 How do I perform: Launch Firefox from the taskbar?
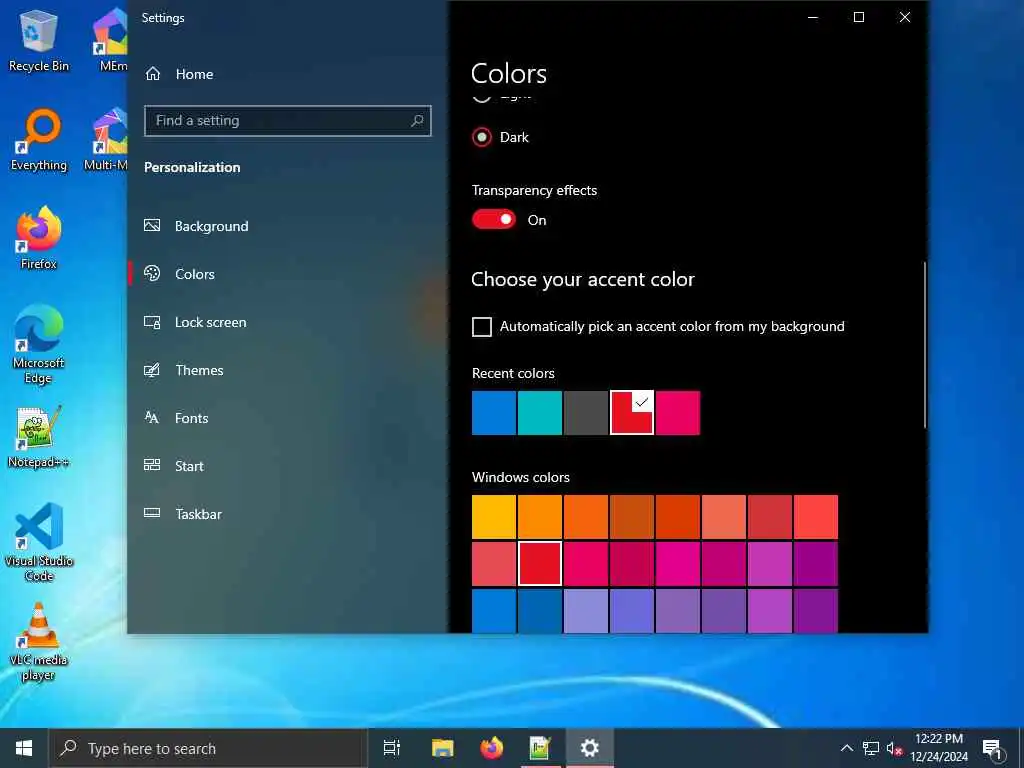[491, 748]
